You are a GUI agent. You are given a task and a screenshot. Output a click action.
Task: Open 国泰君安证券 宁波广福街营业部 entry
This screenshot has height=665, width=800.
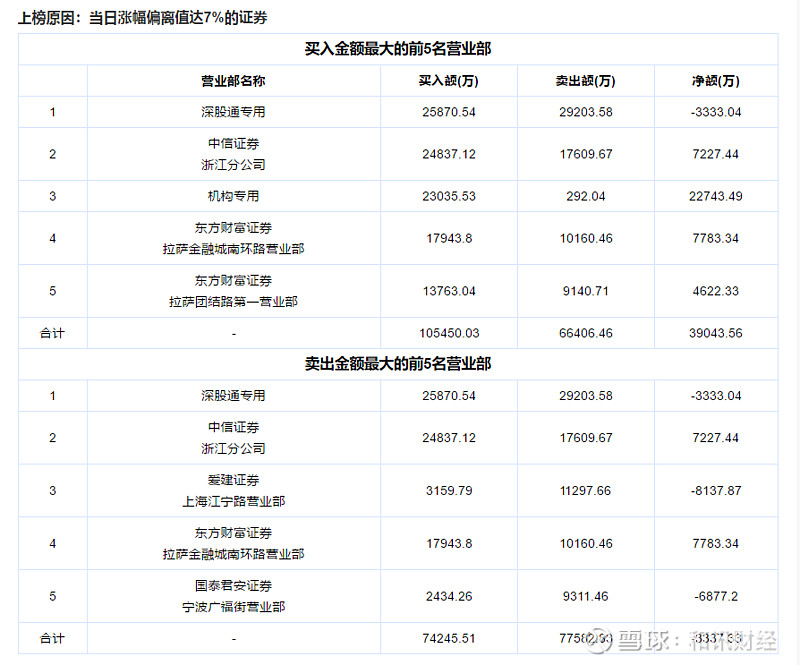point(233,596)
